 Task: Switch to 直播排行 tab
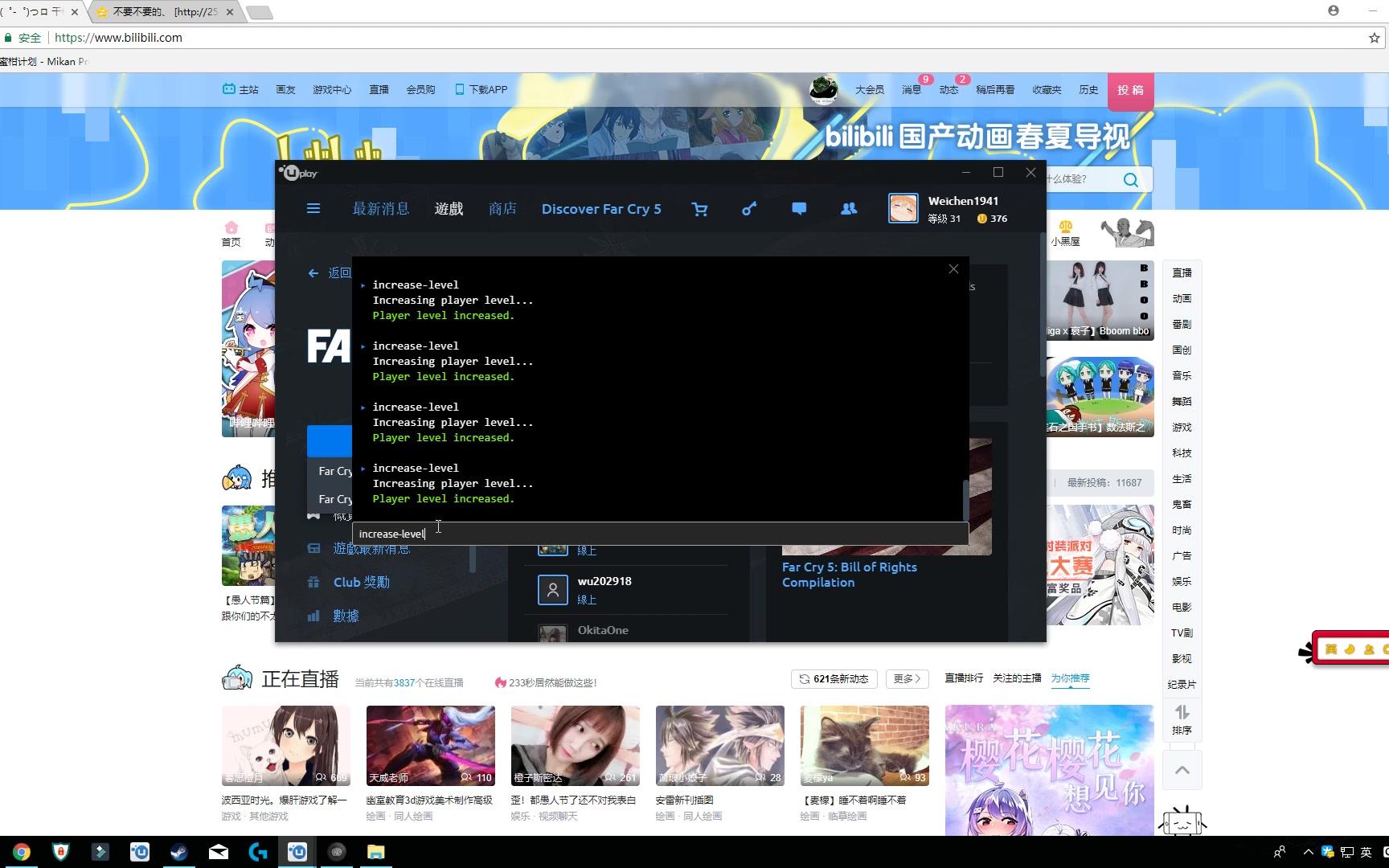pyautogui.click(x=964, y=678)
